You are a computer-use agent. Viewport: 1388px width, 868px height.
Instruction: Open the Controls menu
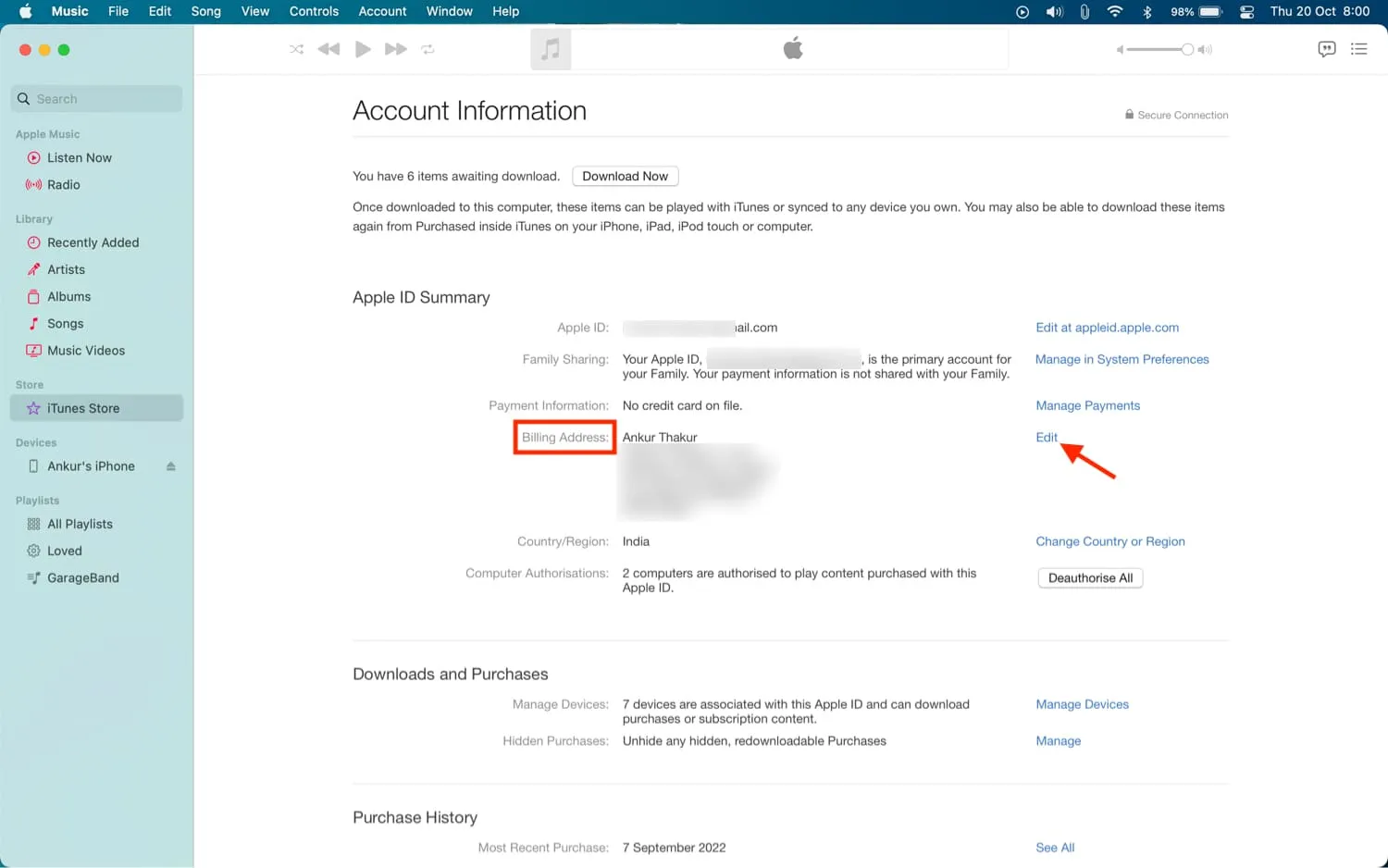coord(314,11)
